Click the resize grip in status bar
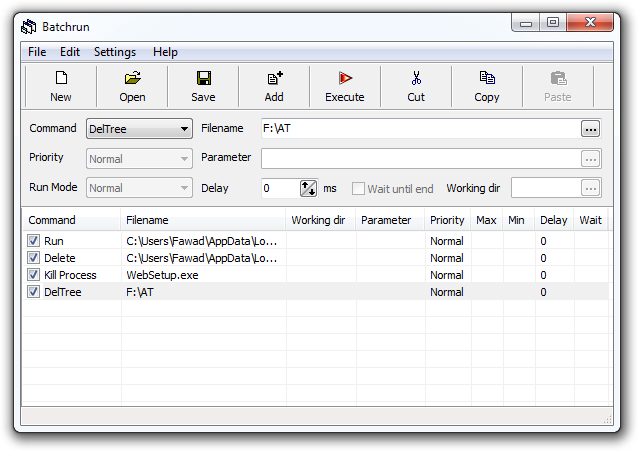This screenshot has width=639, height=452. coord(608,419)
